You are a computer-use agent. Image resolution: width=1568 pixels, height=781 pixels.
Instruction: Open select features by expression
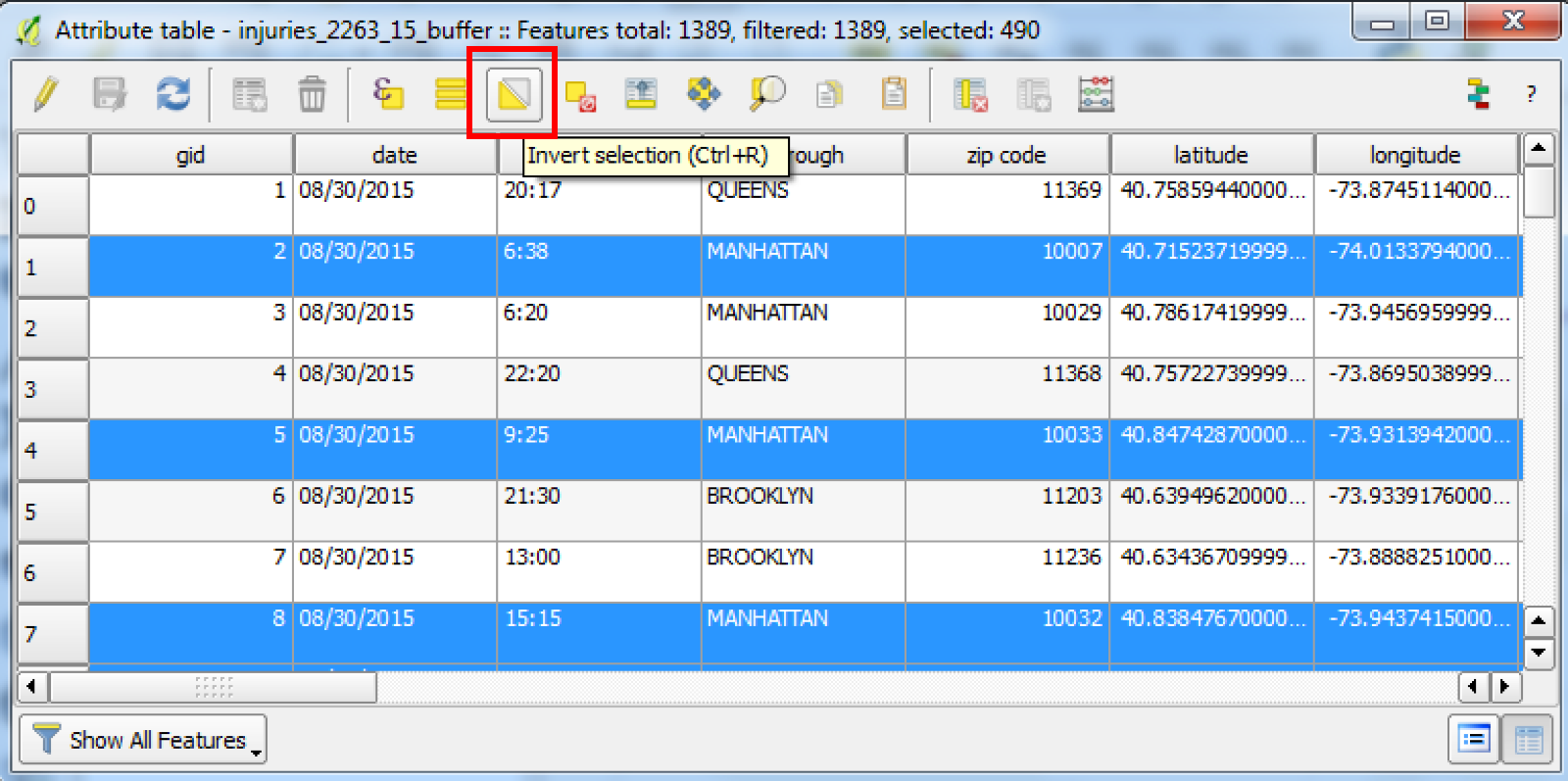coord(388,95)
